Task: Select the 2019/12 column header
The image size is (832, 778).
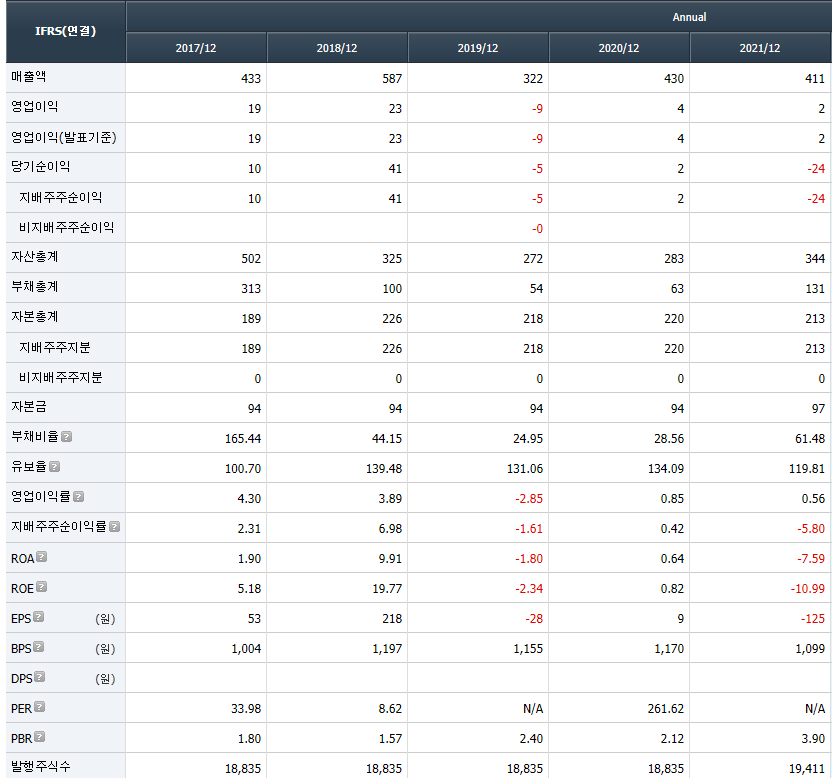Action: (478, 48)
